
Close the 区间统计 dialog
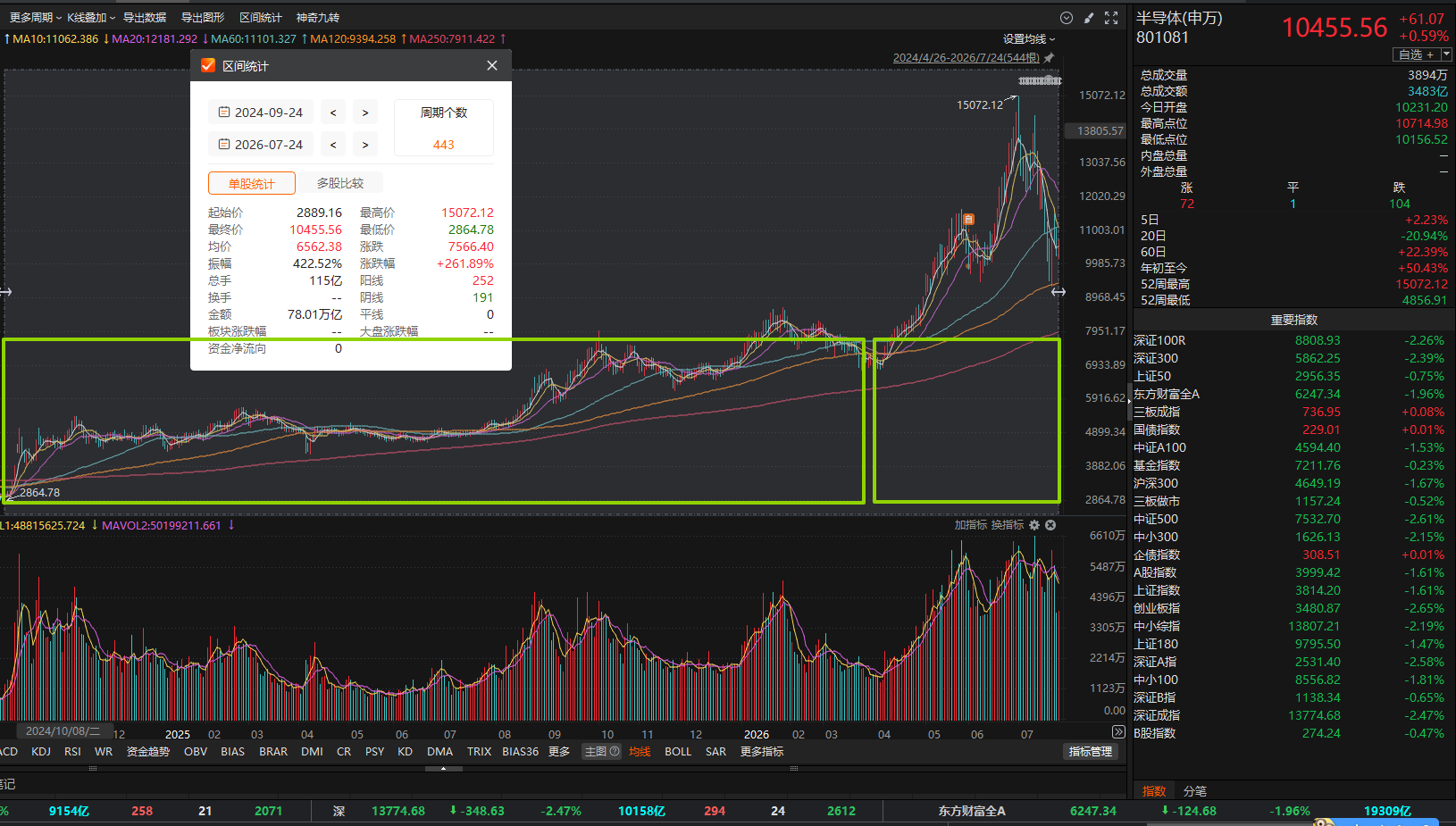click(x=492, y=65)
